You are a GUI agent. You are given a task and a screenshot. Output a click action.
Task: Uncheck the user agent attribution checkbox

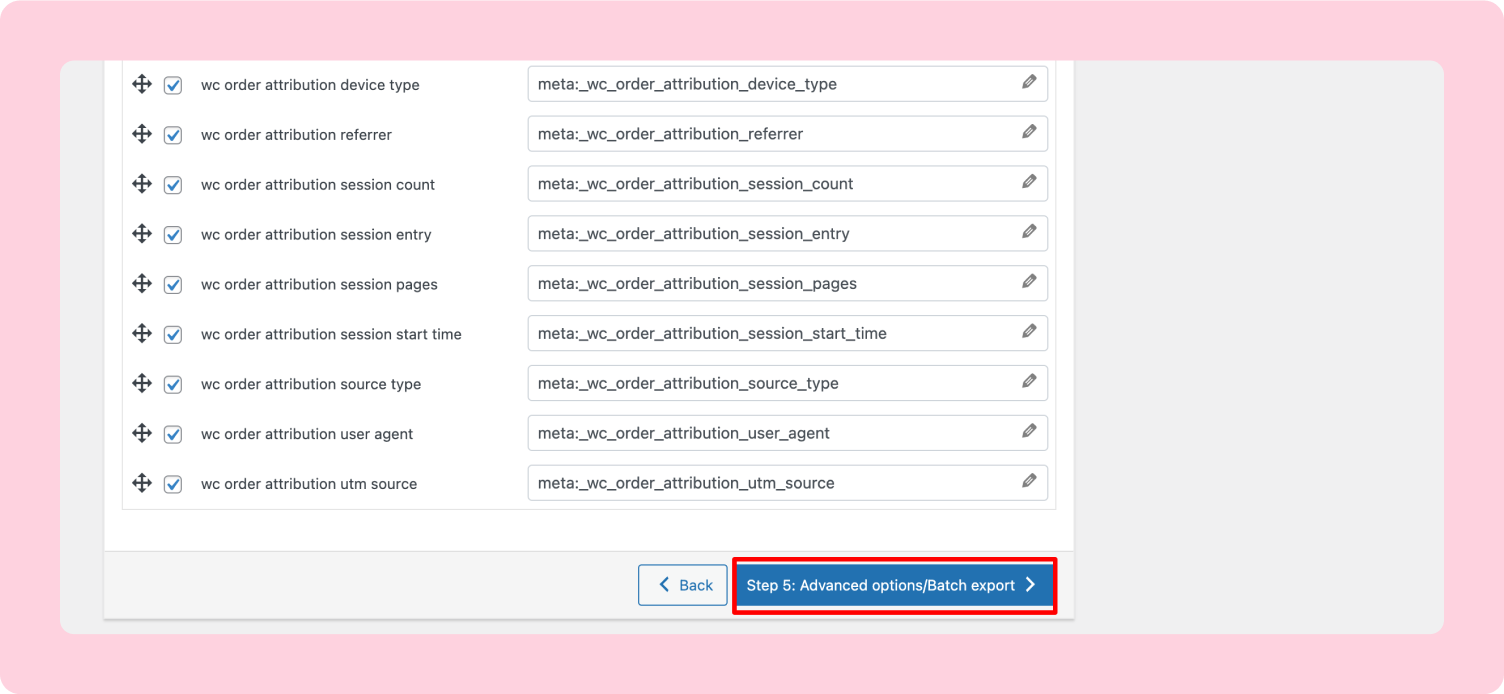172,433
